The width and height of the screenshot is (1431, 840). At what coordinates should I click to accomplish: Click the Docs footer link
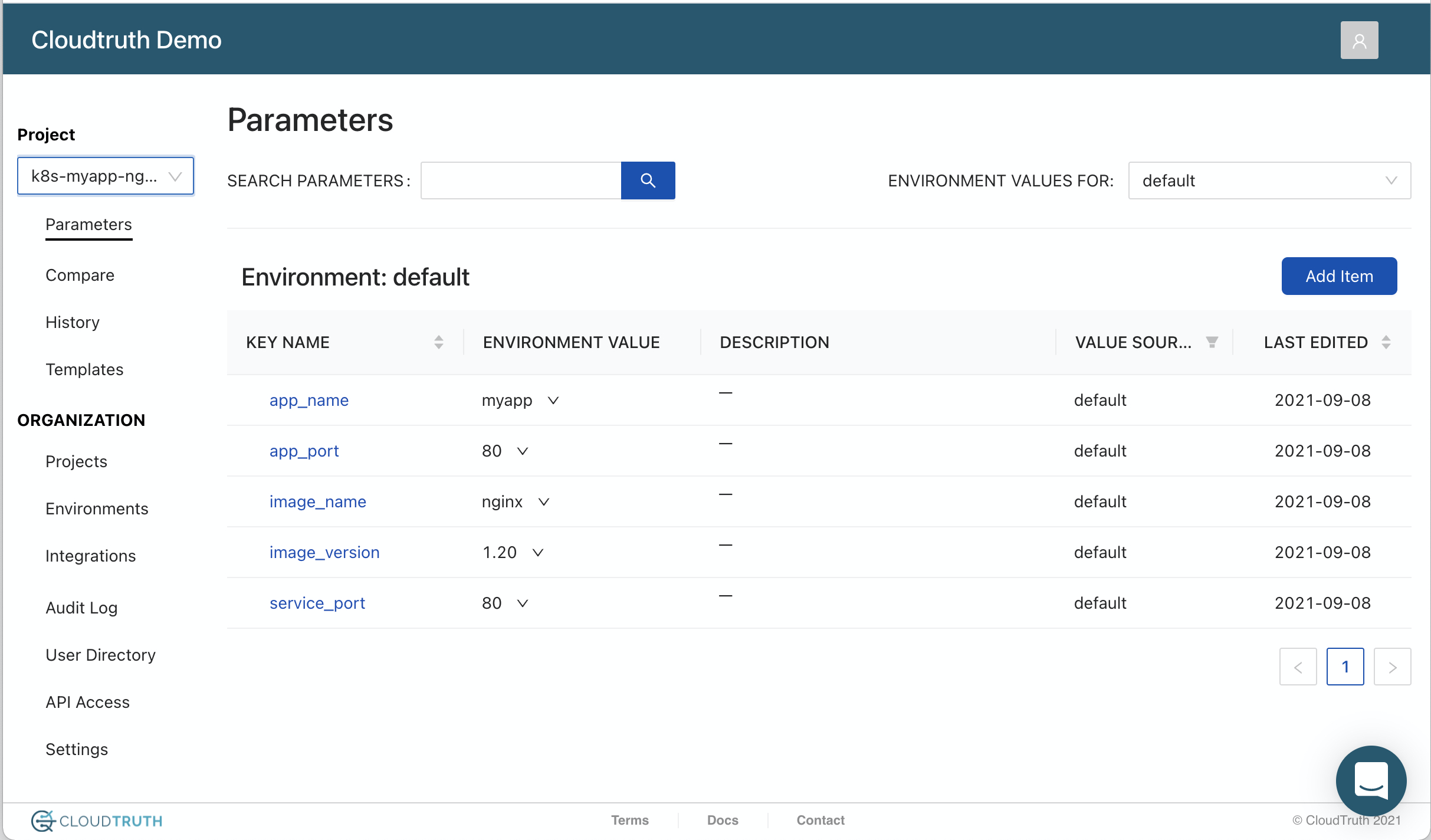723,820
